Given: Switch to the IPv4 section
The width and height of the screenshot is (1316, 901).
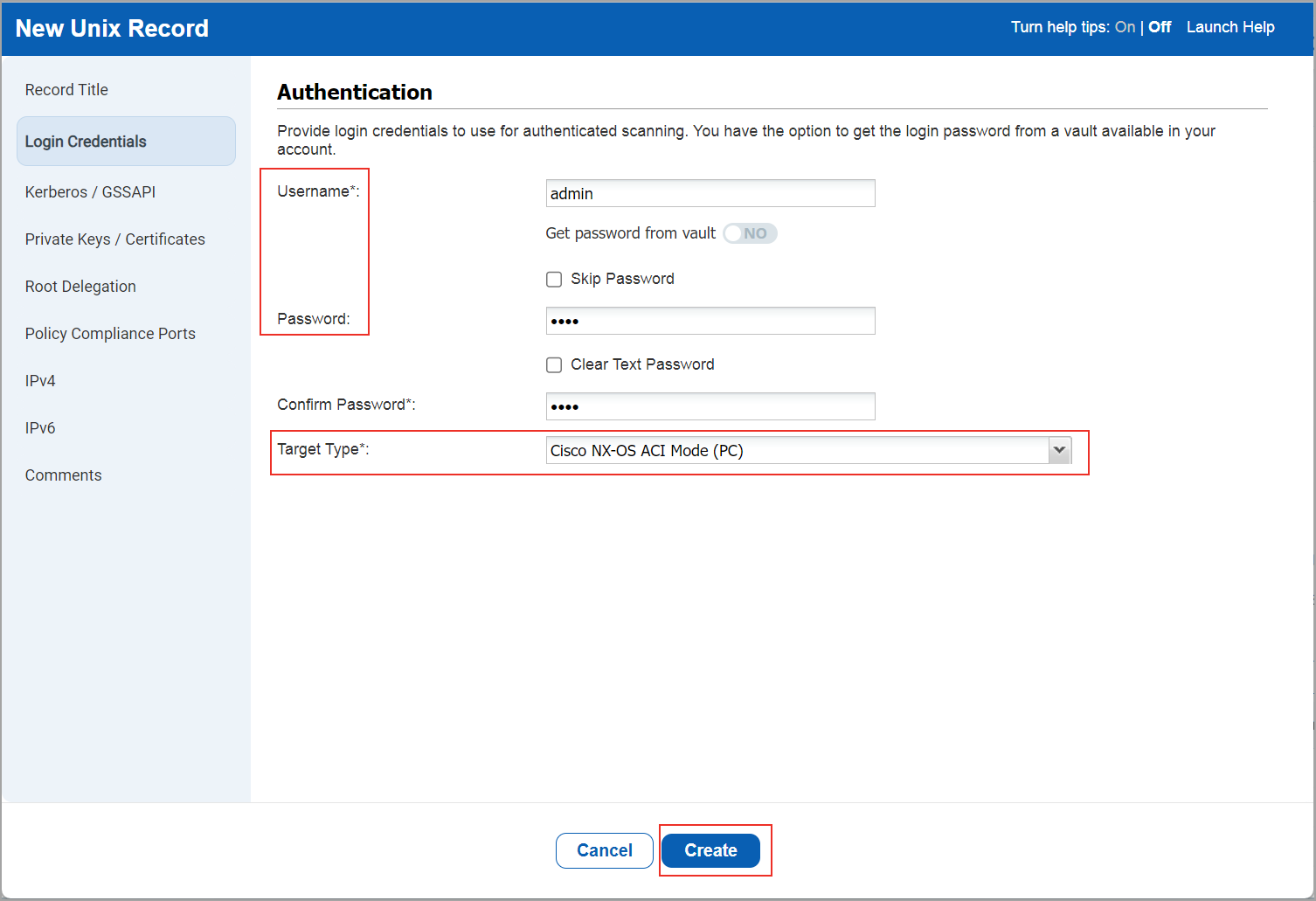Looking at the screenshot, I should tap(40, 380).
